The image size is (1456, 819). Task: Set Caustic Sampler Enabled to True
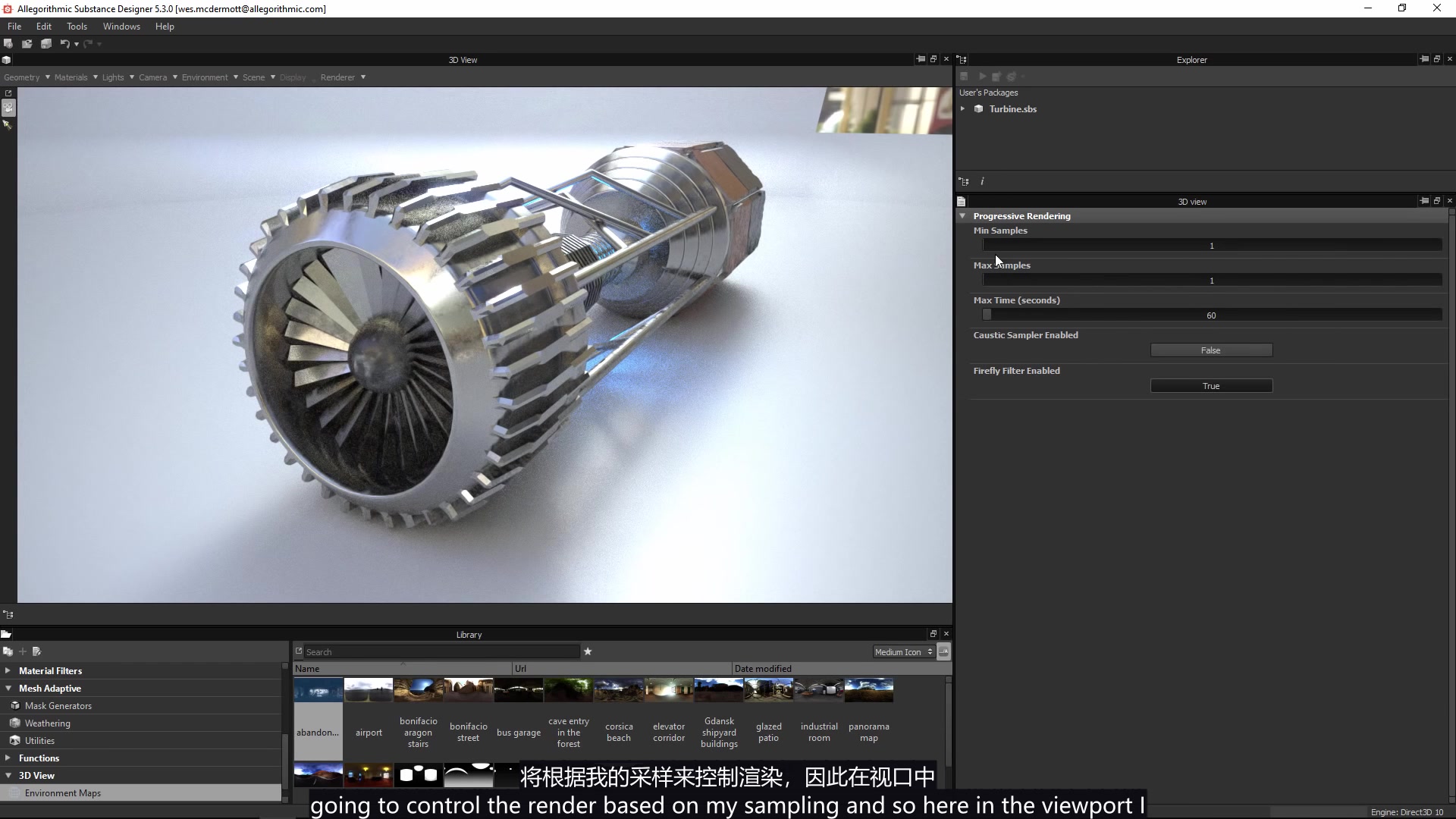[1211, 350]
